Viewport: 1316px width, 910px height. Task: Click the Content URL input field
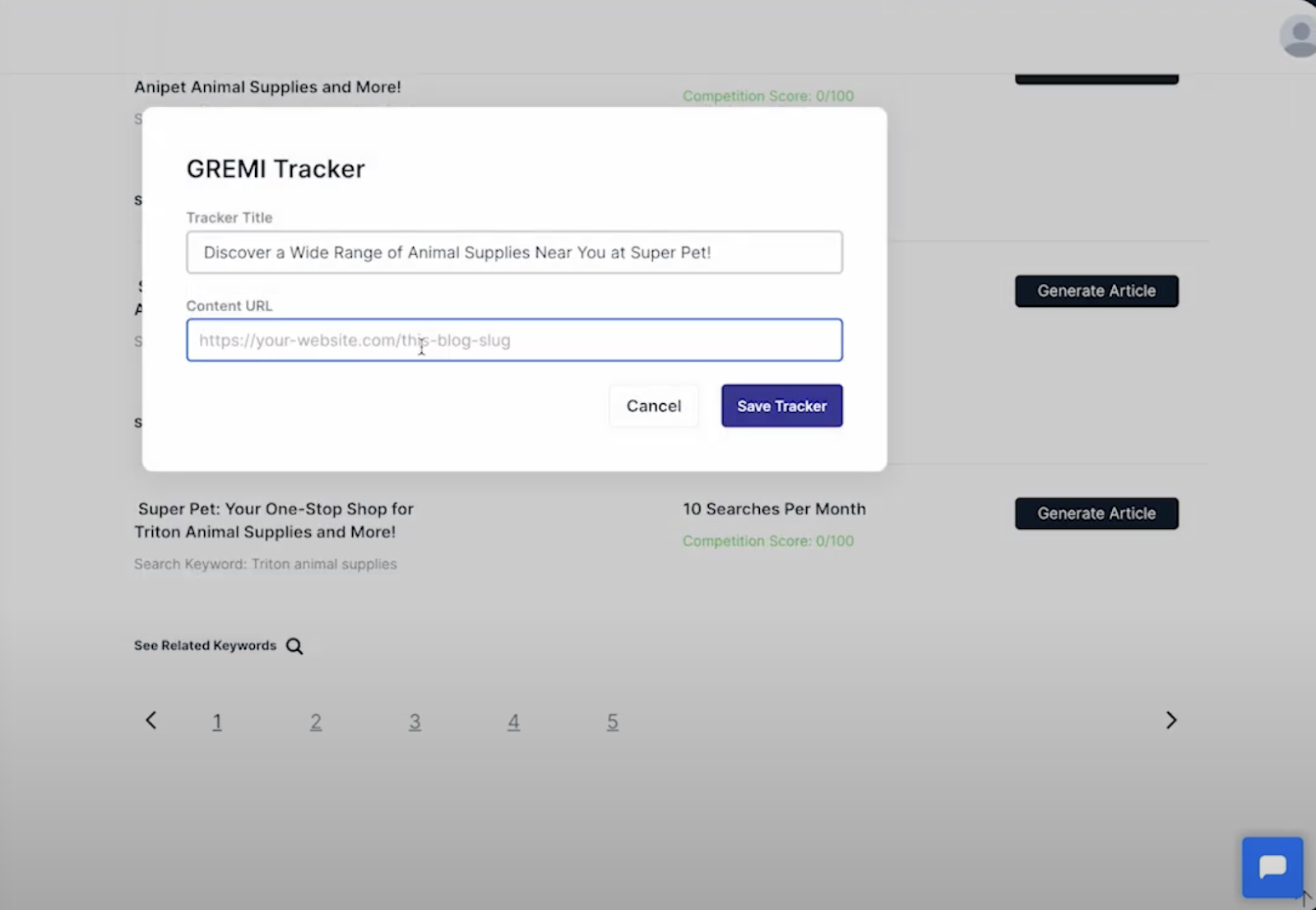[x=514, y=340]
